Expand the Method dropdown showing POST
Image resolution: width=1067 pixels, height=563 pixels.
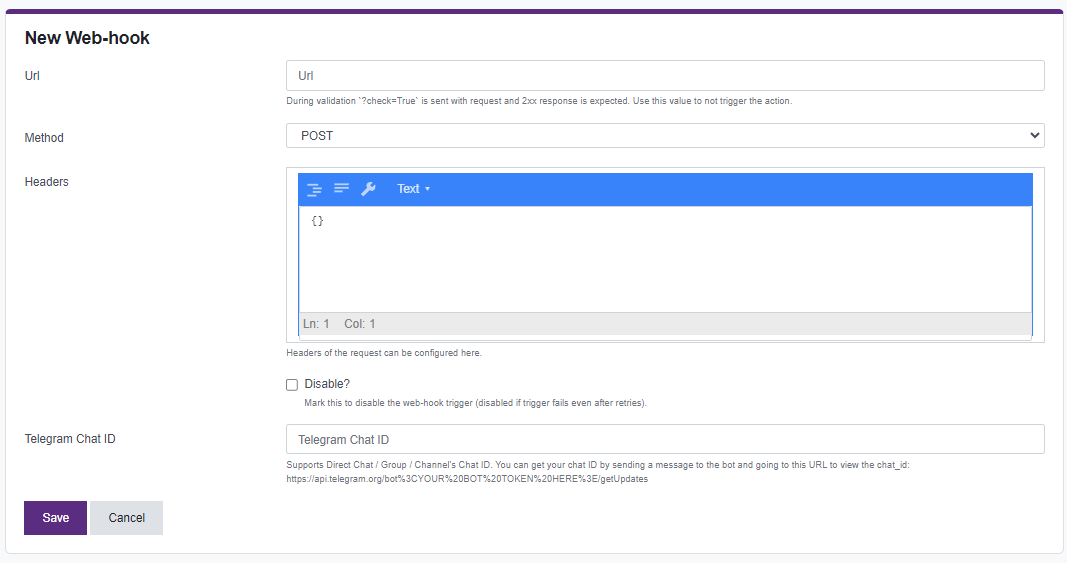coord(665,136)
